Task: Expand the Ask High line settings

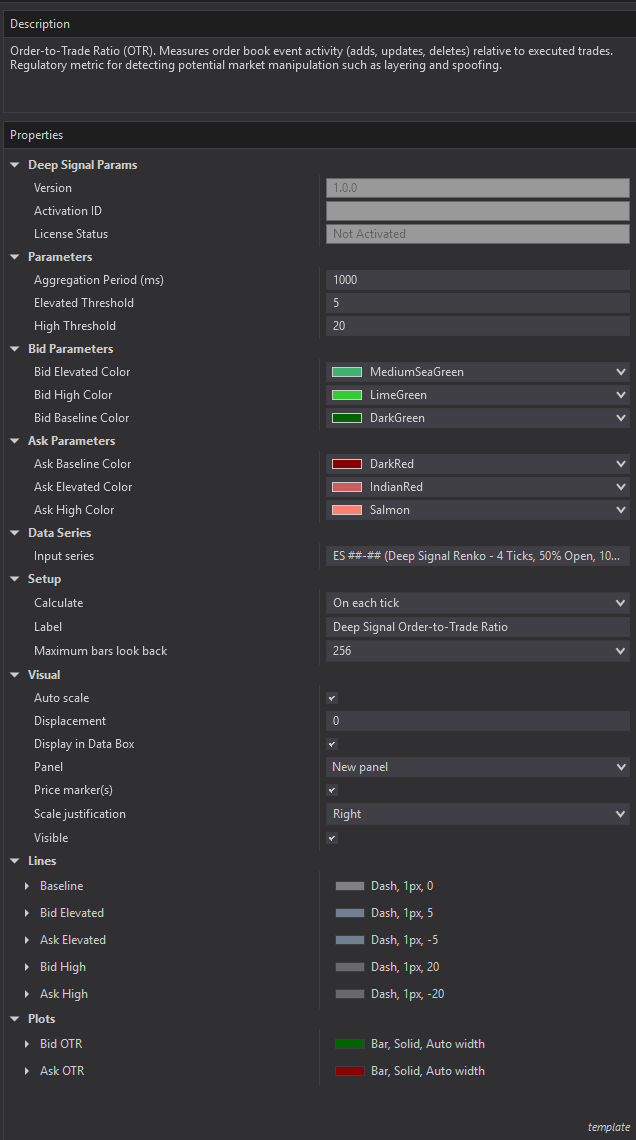Action: pyautogui.click(x=27, y=994)
